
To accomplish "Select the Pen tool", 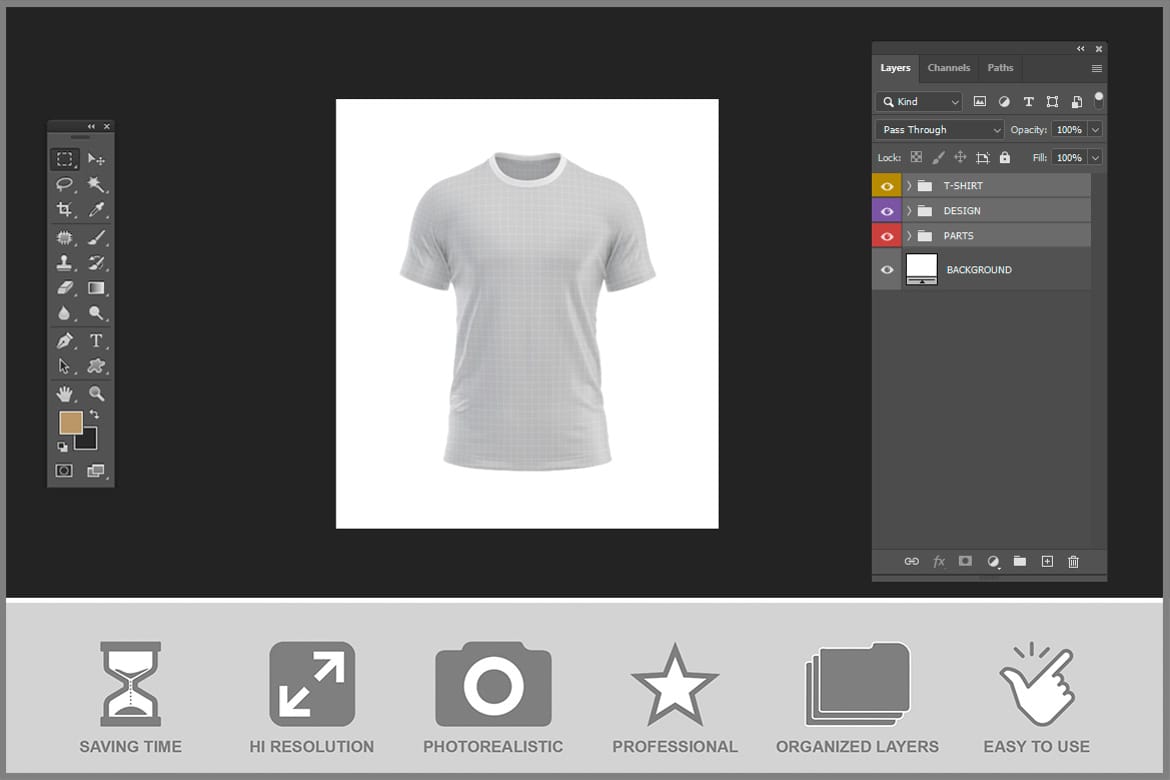I will pos(65,341).
